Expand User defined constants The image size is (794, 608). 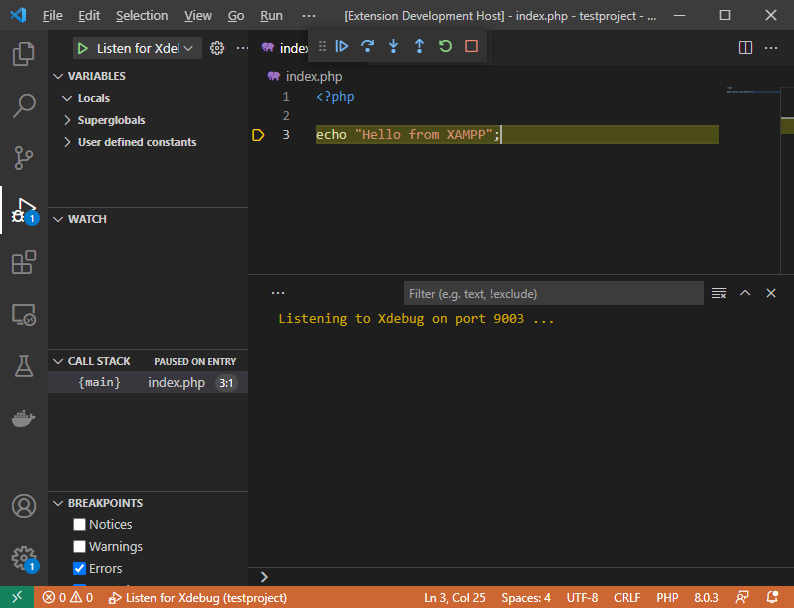(67, 142)
